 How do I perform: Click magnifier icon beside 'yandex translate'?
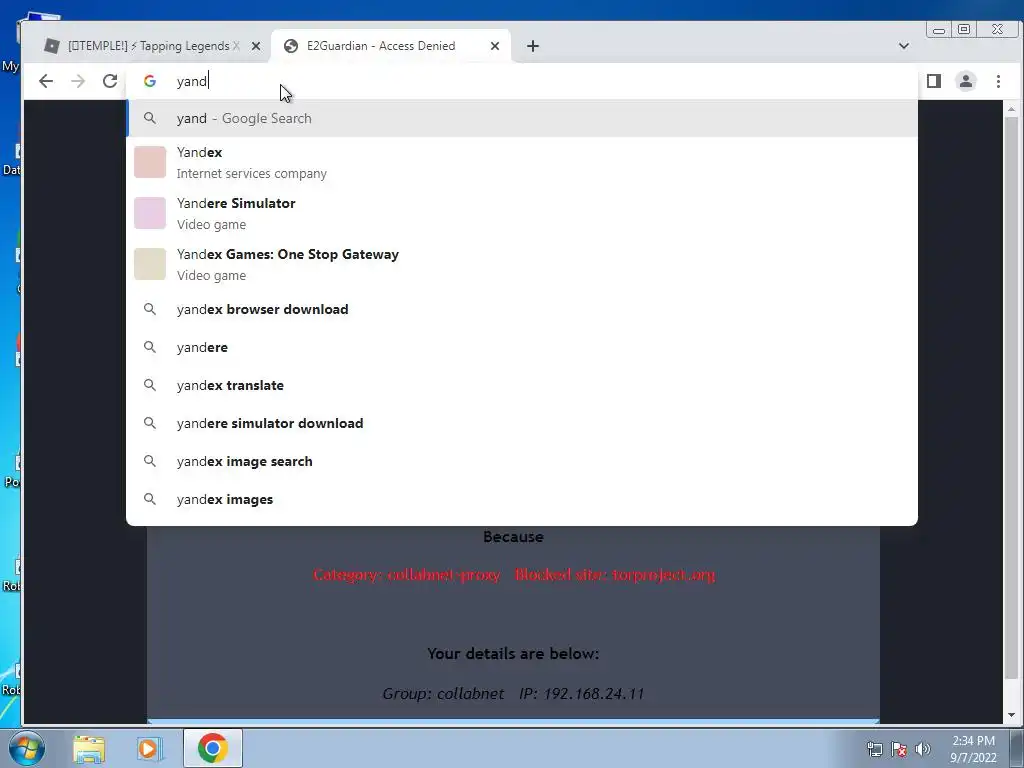[150, 385]
